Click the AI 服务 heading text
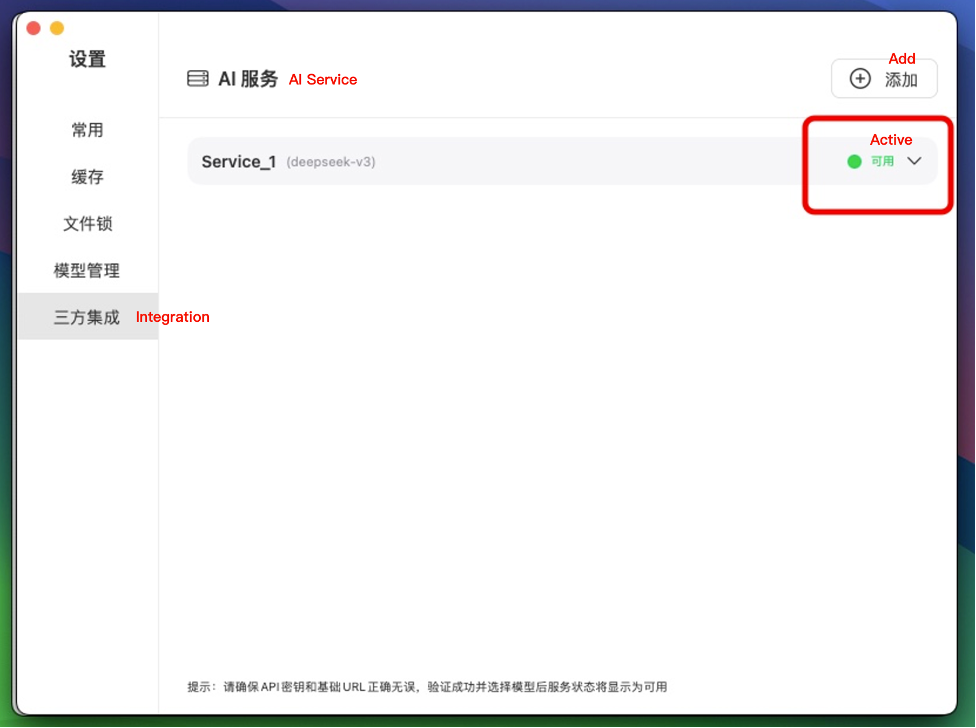 pyautogui.click(x=248, y=79)
